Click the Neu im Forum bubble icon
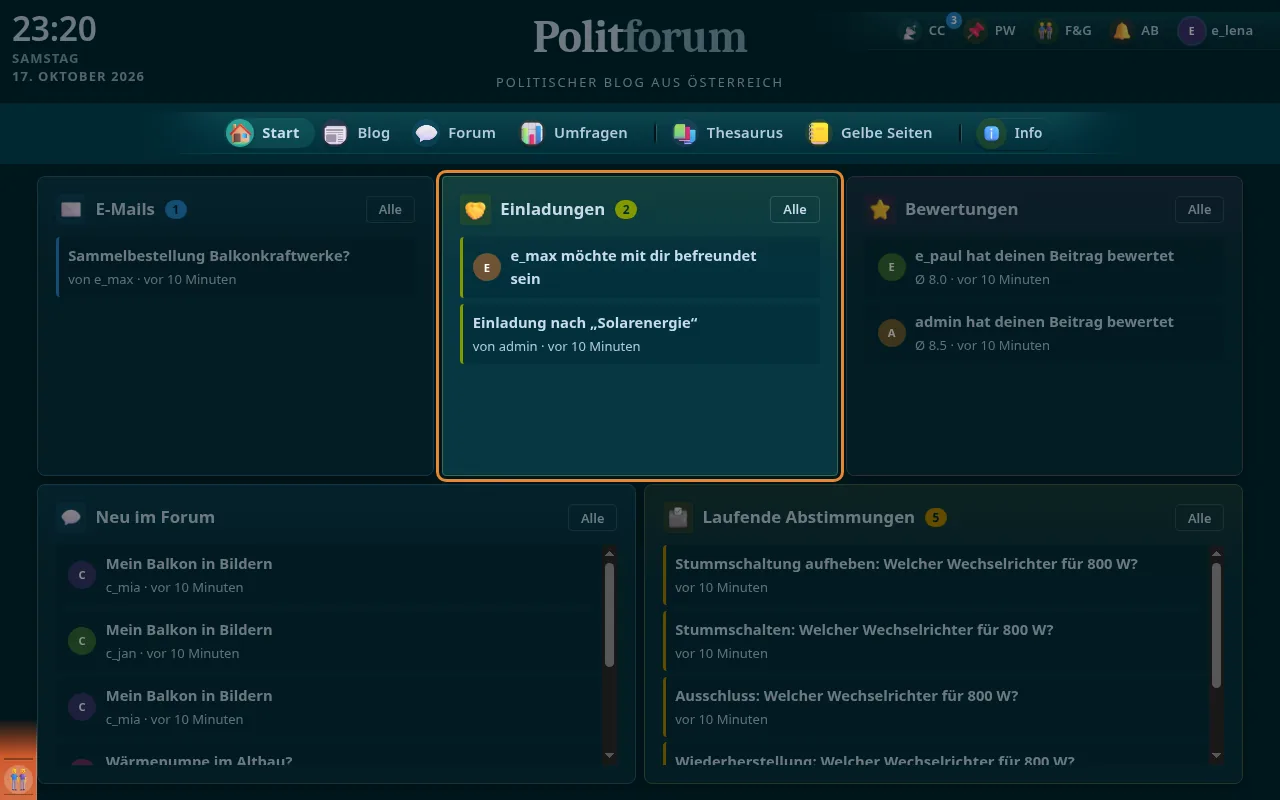This screenshot has width=1280, height=800. [71, 518]
